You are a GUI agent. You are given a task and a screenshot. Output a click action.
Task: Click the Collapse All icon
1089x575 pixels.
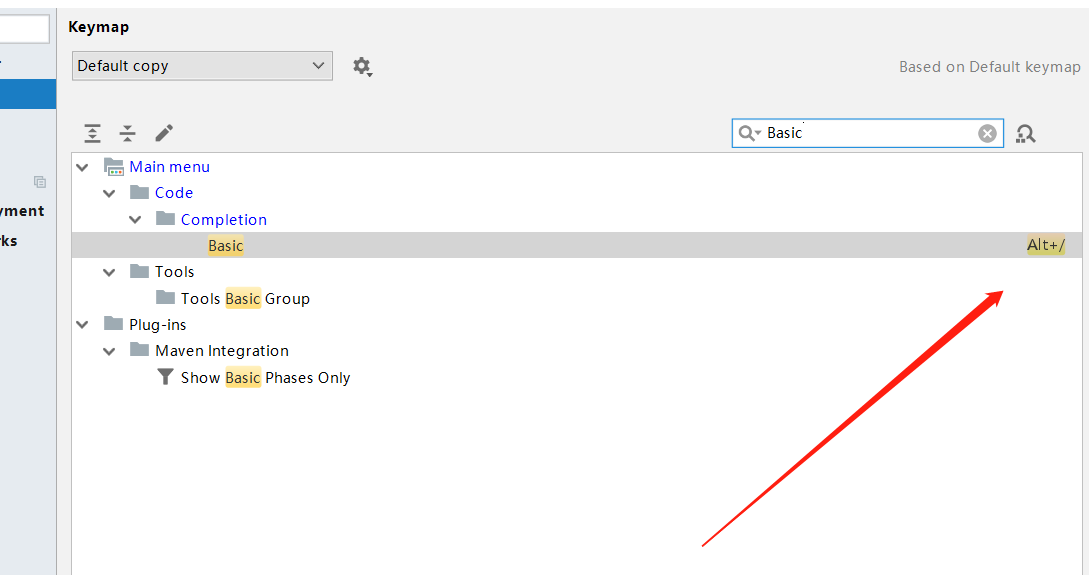pyautogui.click(x=128, y=133)
